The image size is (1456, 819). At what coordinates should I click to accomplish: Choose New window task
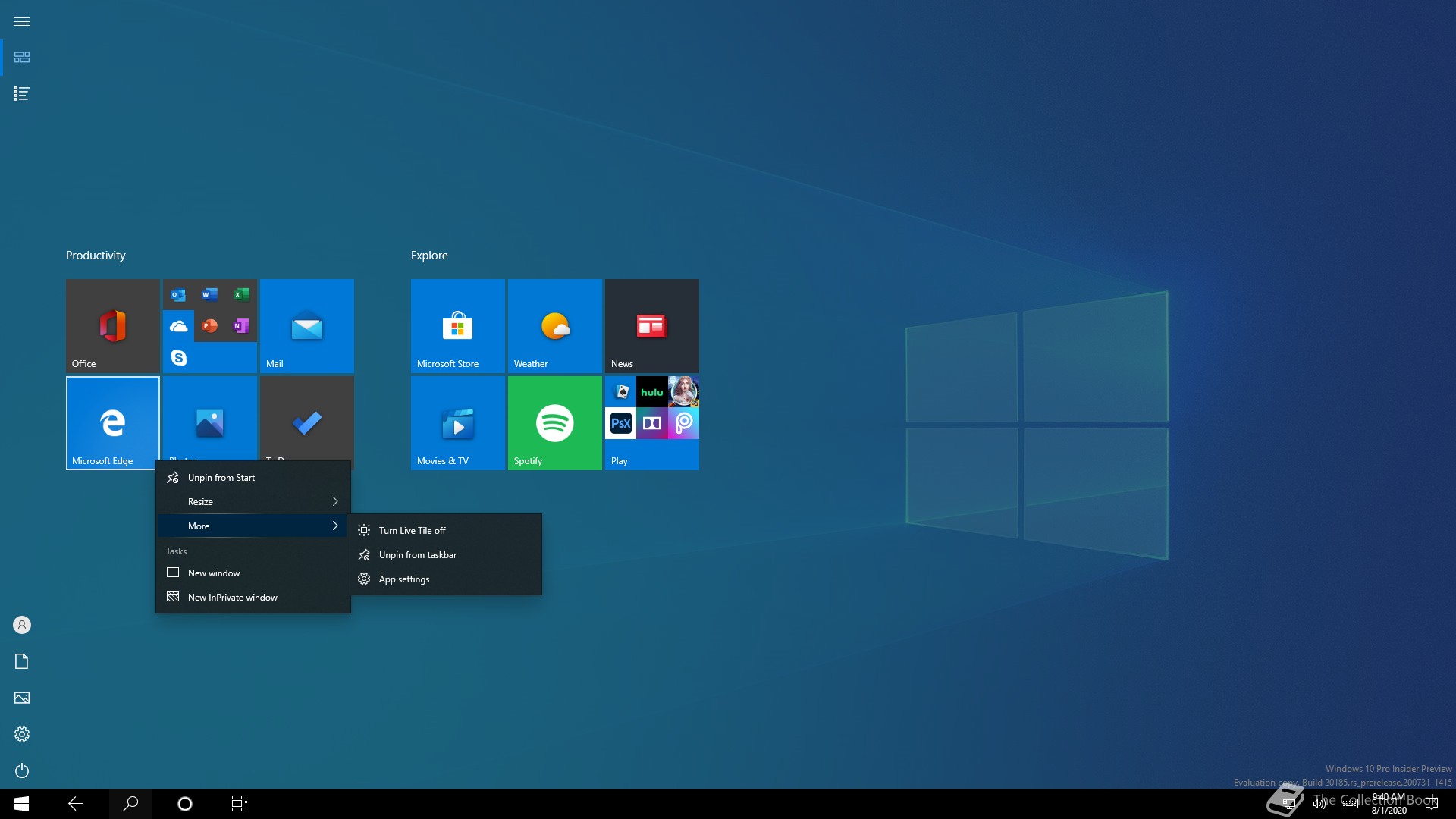click(253, 573)
